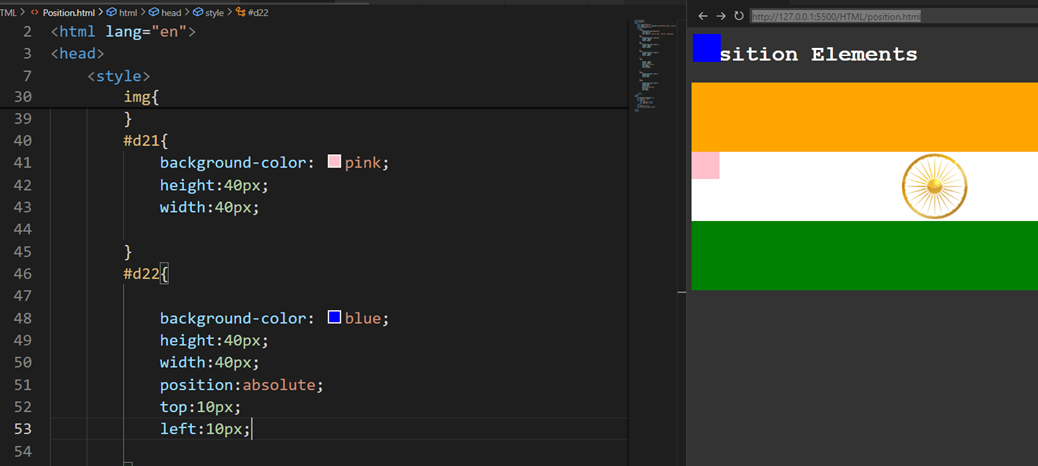
Task: Open the blue color swatch picker
Action: tap(334, 317)
